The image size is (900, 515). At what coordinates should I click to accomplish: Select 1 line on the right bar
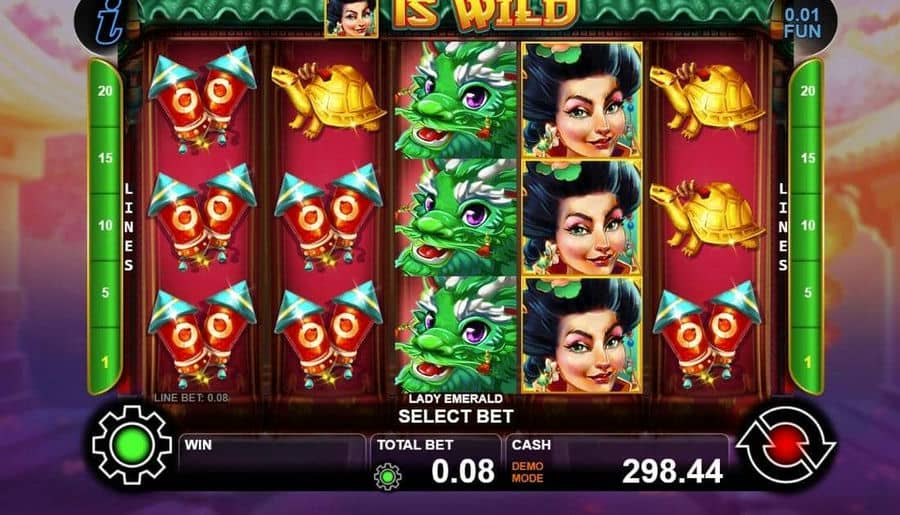point(808,362)
